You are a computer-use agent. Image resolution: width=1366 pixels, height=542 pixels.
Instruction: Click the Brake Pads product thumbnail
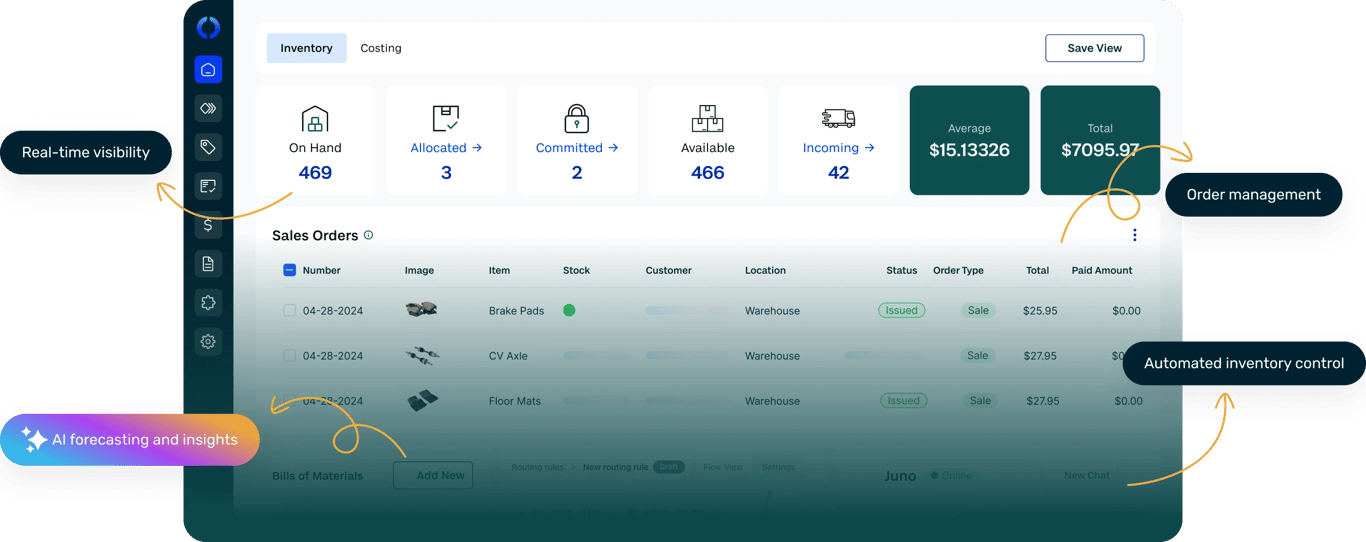click(x=421, y=310)
